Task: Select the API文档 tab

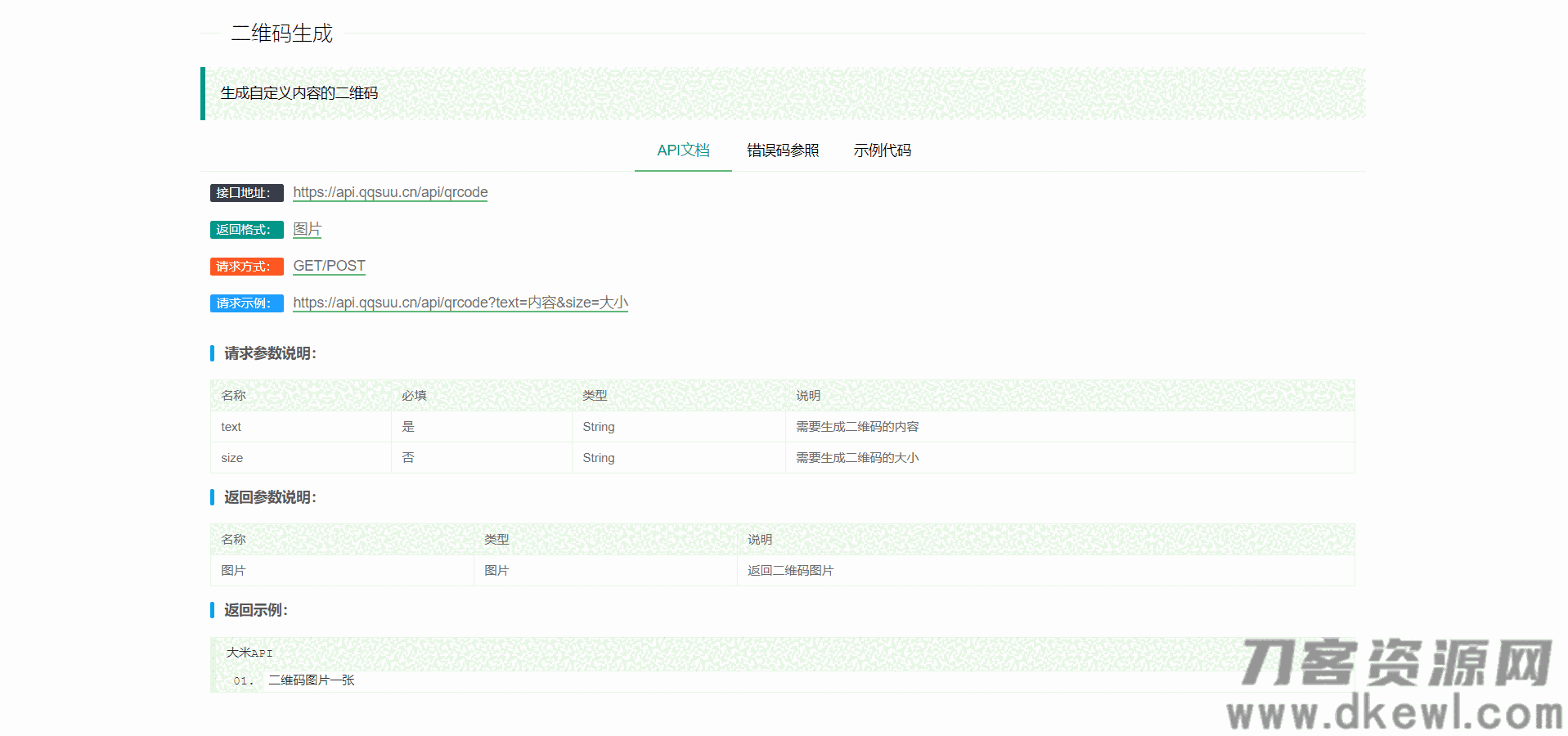Action: (x=683, y=150)
